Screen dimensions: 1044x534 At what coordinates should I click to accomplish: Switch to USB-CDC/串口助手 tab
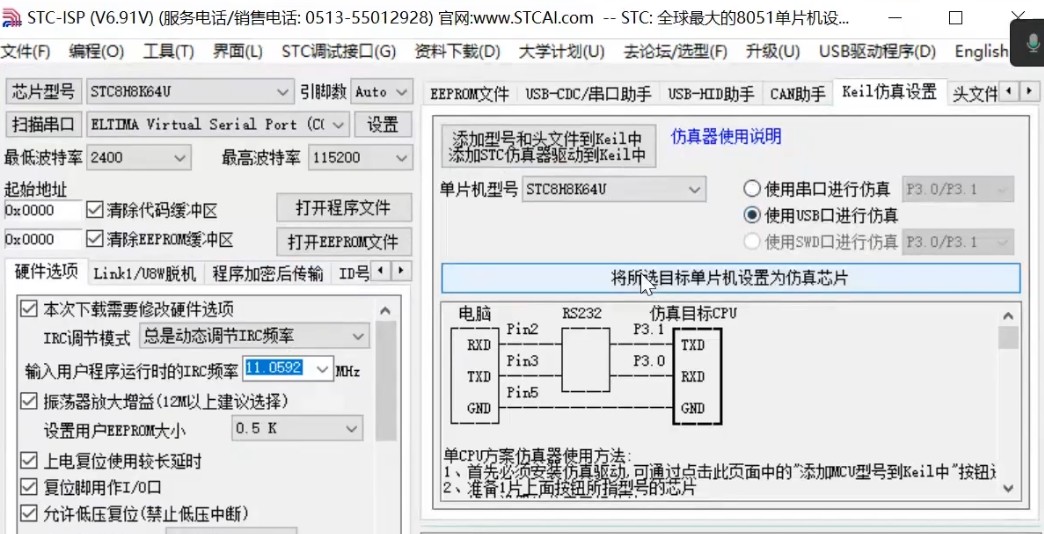click(x=589, y=94)
